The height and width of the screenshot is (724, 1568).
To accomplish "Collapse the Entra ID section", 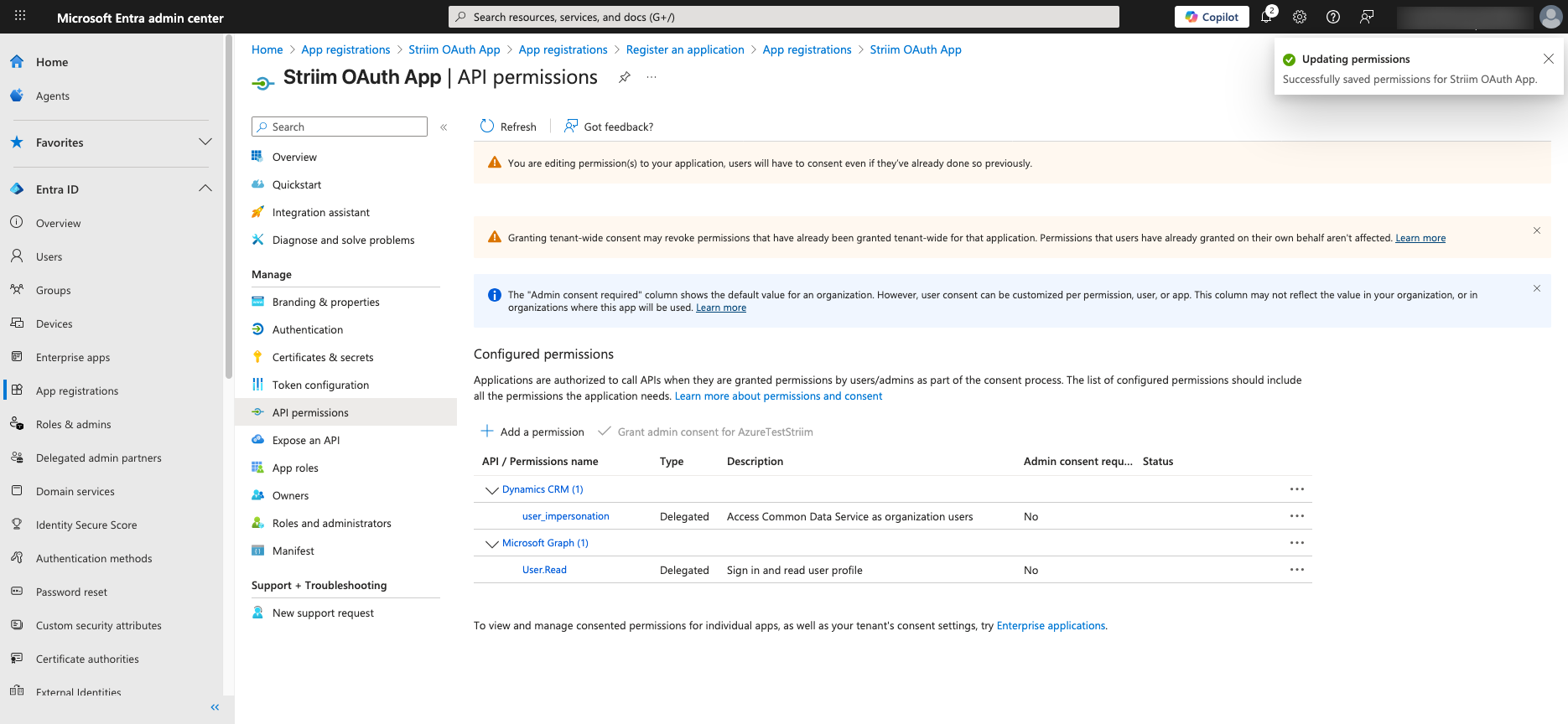I will [205, 189].
